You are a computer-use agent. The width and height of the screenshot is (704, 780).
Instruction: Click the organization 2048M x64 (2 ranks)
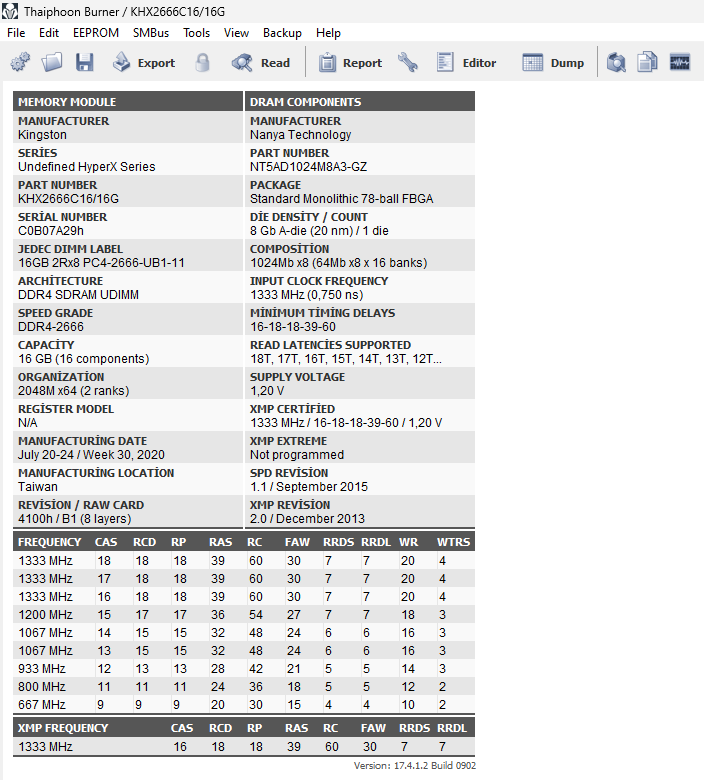click(x=74, y=391)
